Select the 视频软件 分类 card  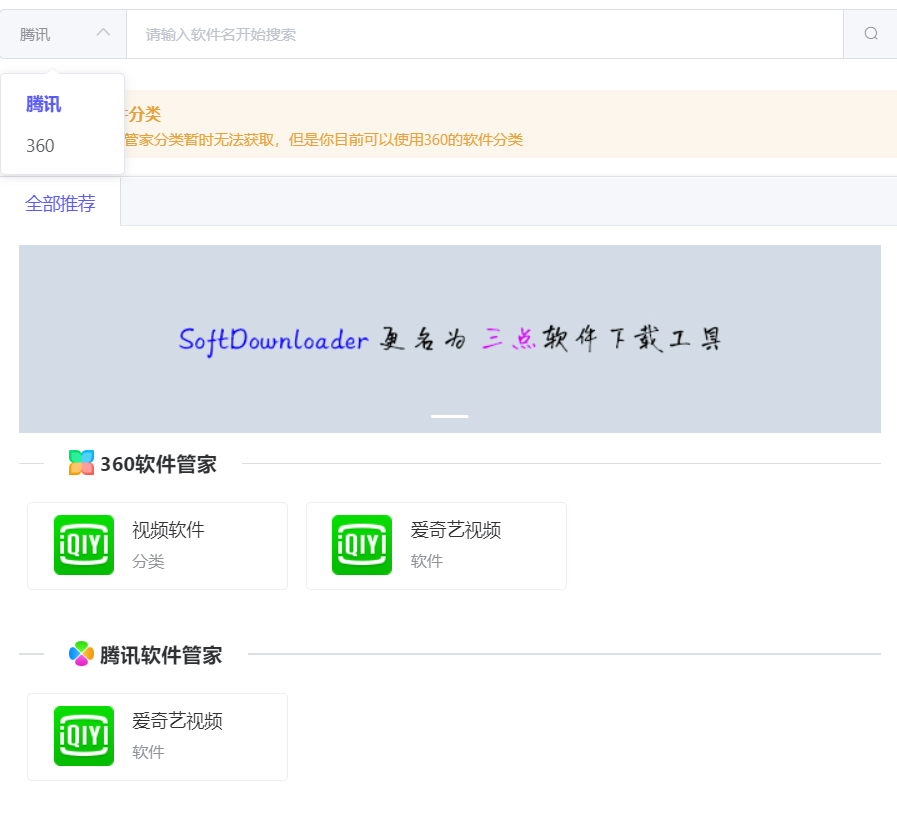click(x=157, y=545)
